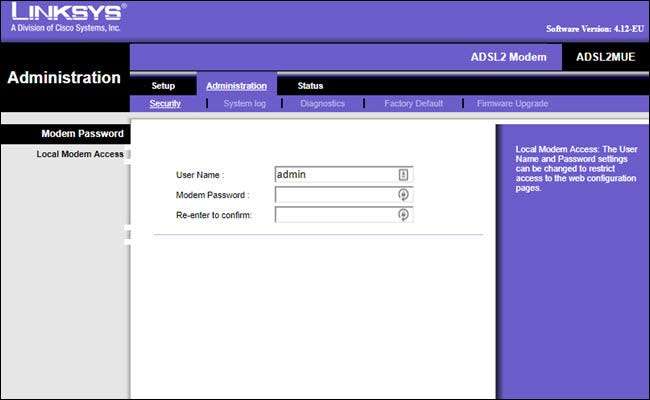650x400 pixels.
Task: Click the Local Modem Access help text
Action: [576, 169]
